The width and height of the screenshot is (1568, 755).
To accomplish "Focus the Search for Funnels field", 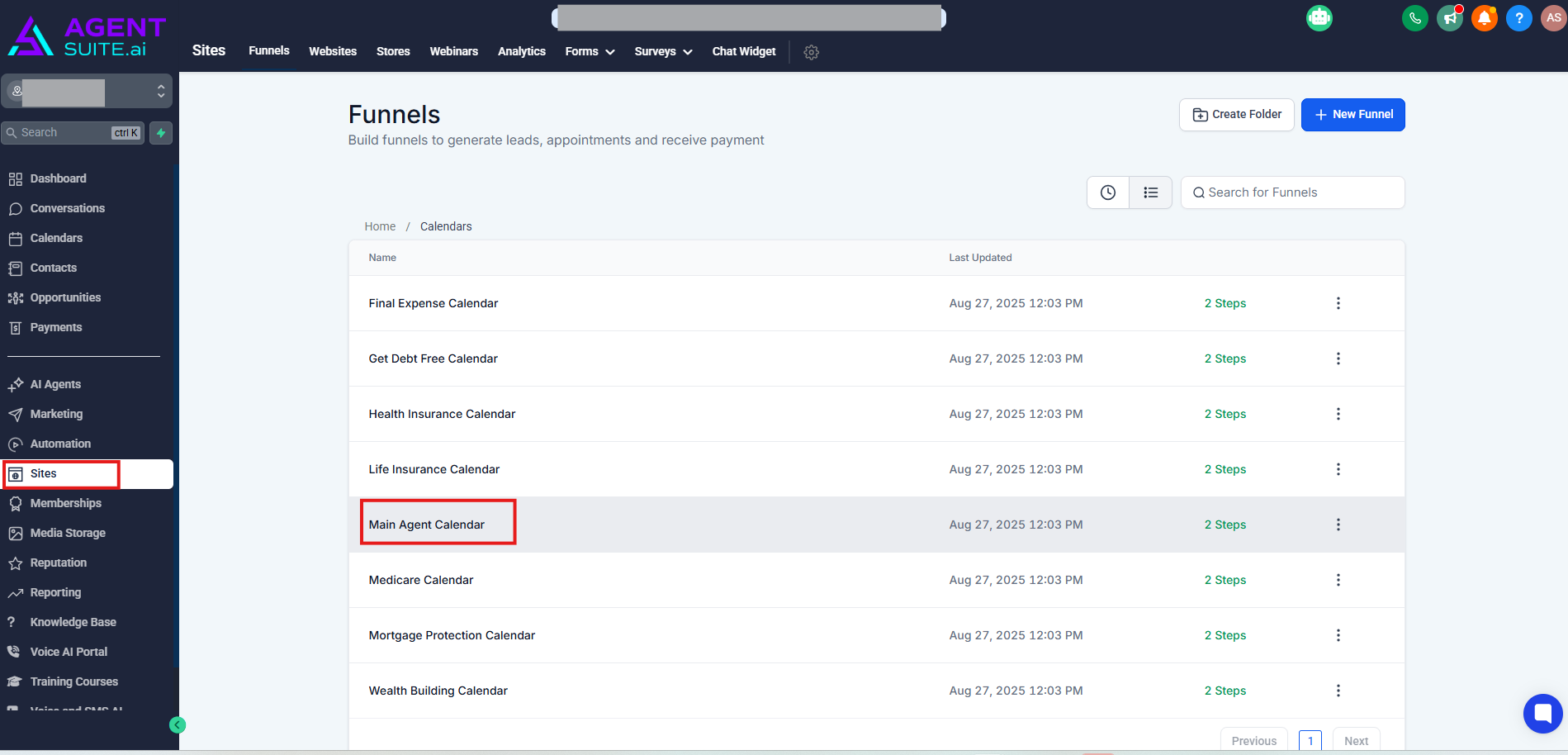I will point(1293,192).
